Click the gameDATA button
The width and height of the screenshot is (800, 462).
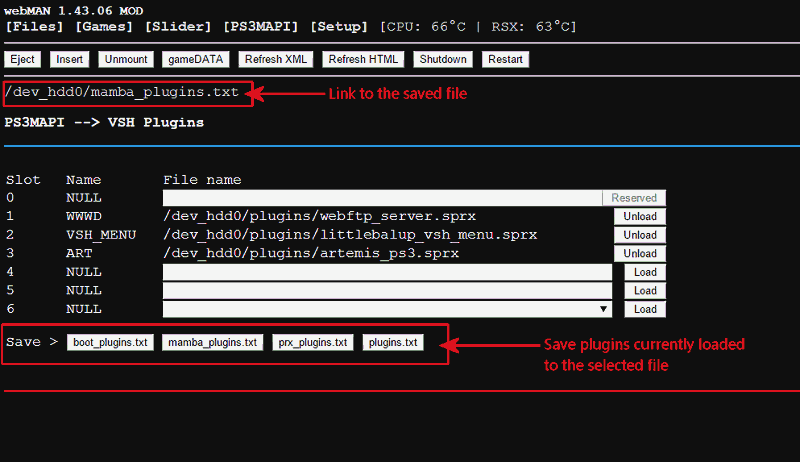[195, 59]
